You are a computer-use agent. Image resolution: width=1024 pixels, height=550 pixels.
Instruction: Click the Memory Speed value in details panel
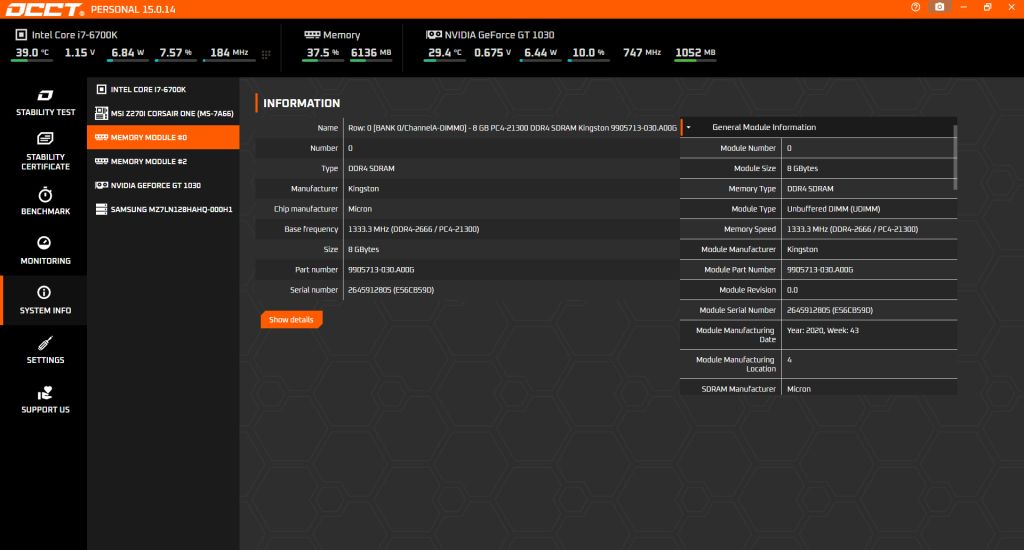click(x=852, y=229)
